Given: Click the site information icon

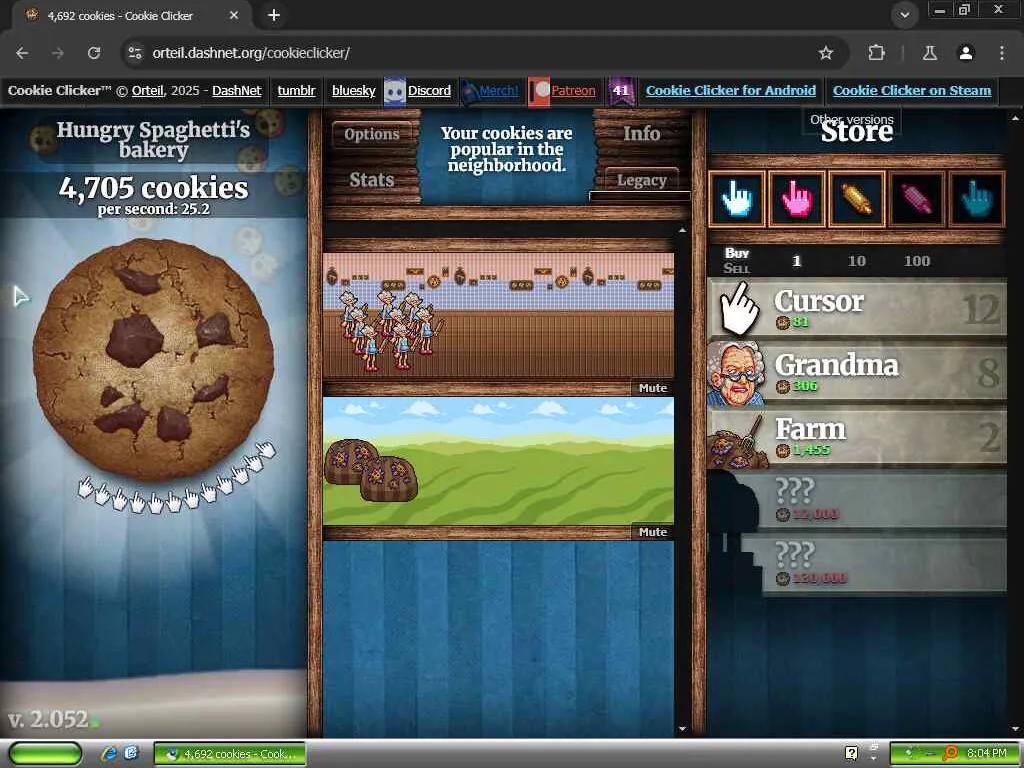Looking at the screenshot, I should (135, 53).
